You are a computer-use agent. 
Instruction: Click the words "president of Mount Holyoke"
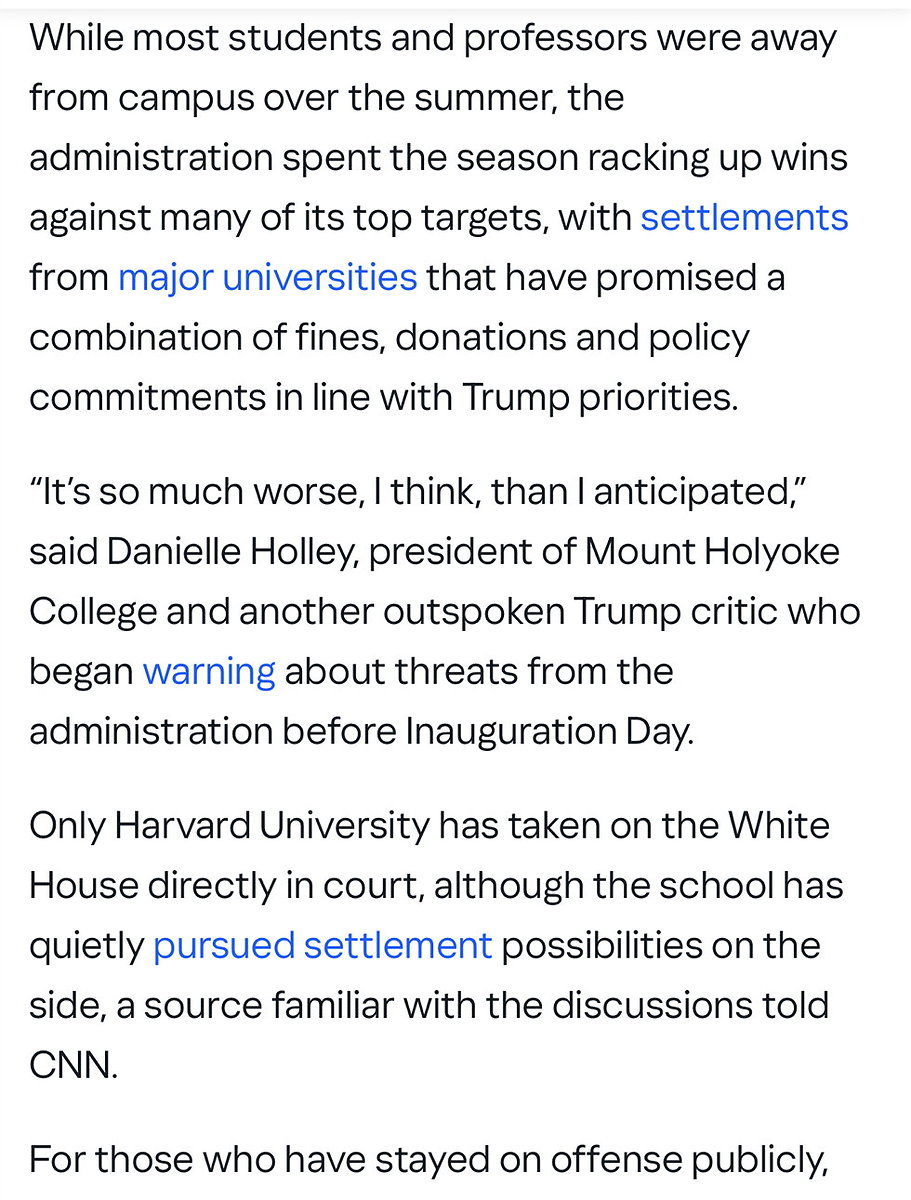pyautogui.click(x=604, y=551)
